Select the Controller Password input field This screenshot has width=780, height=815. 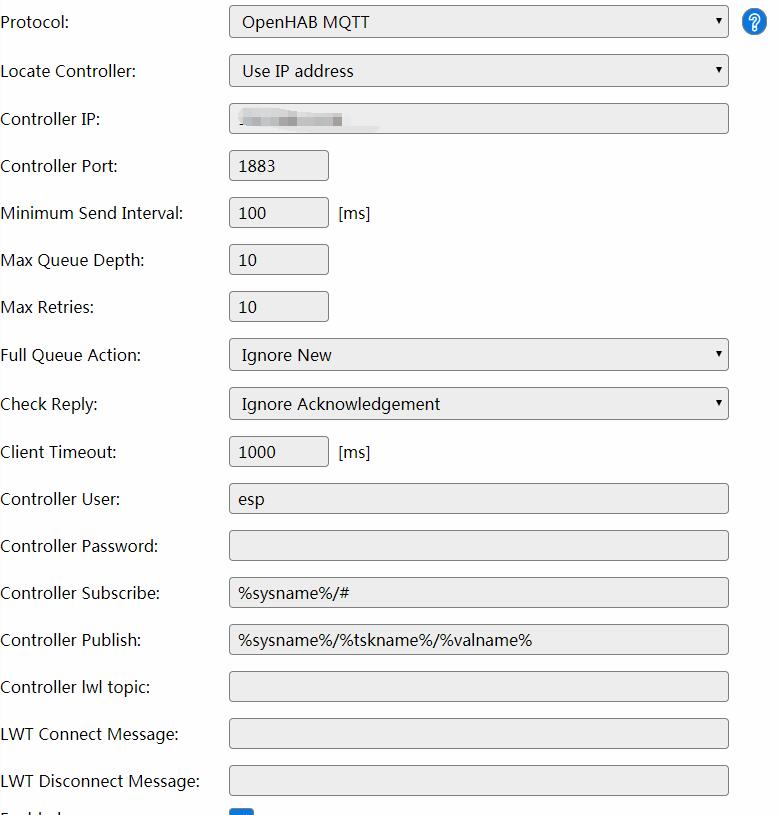click(478, 545)
